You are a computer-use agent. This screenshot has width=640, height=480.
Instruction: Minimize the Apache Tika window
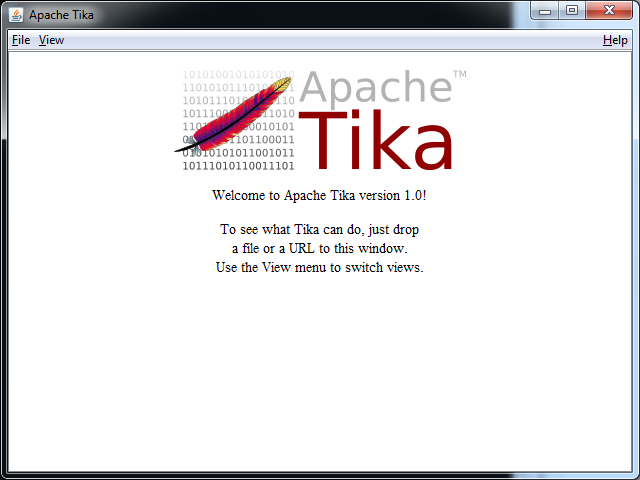click(x=544, y=11)
